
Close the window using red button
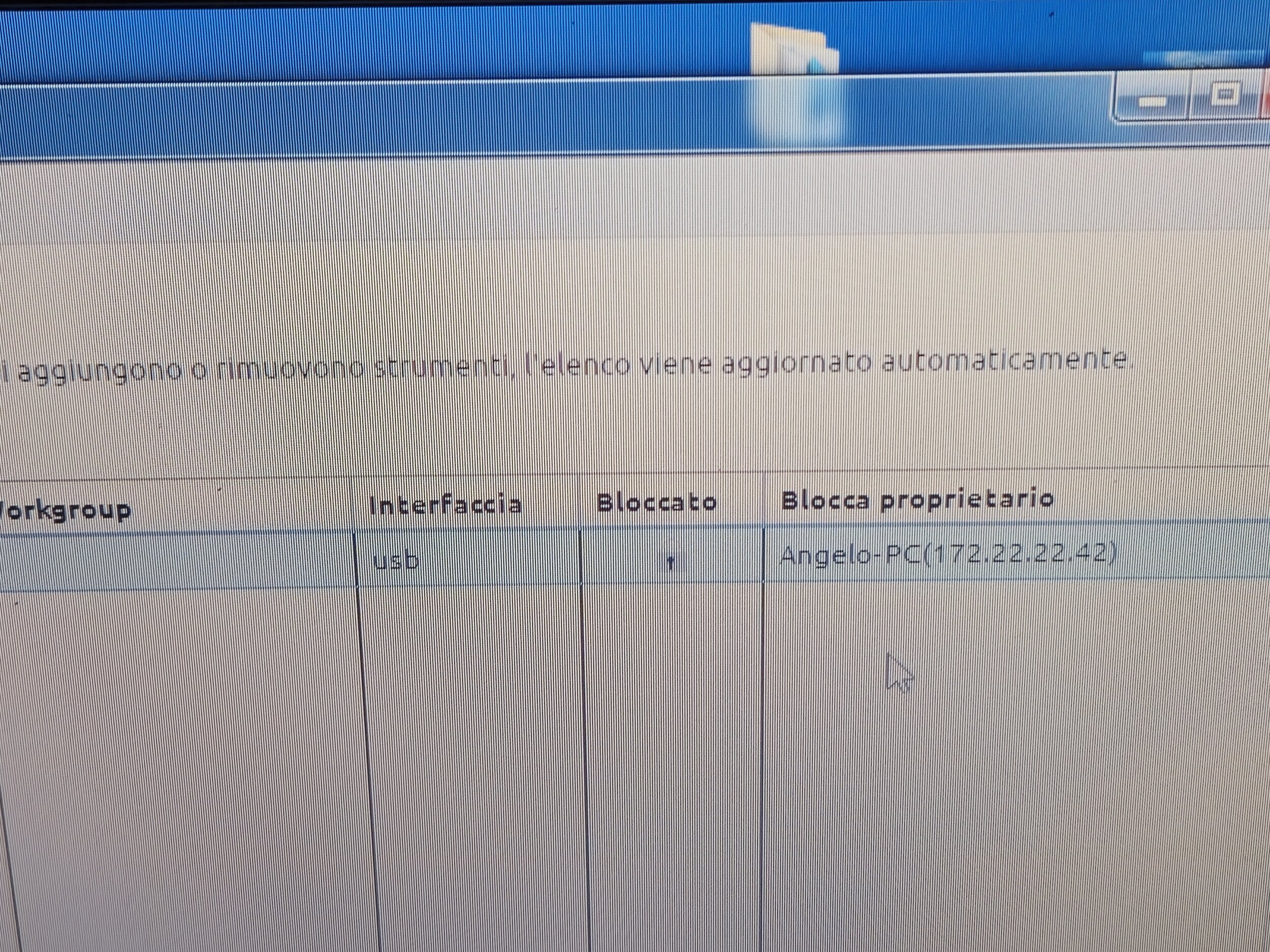tap(1265, 94)
